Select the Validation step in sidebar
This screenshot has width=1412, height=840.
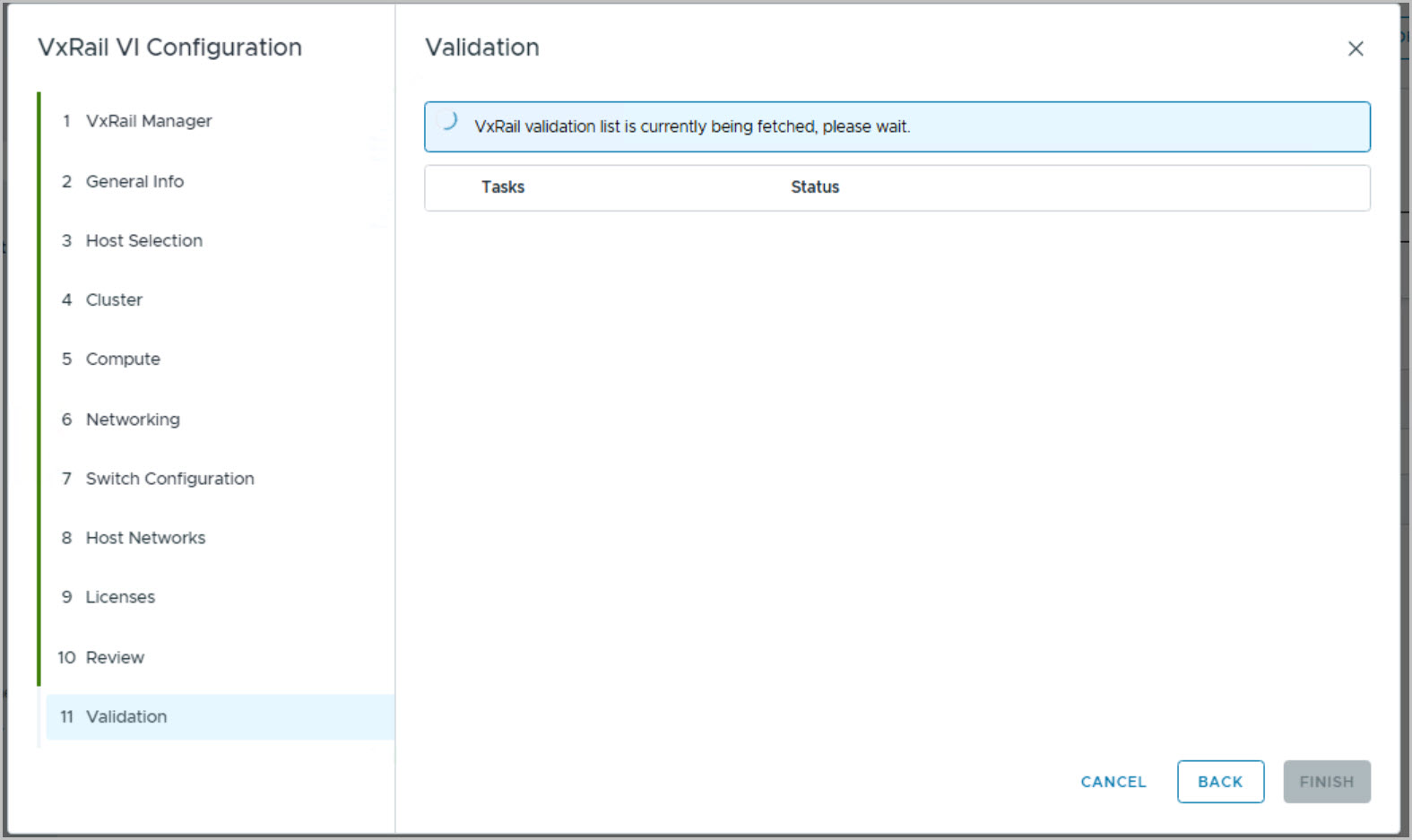point(126,716)
